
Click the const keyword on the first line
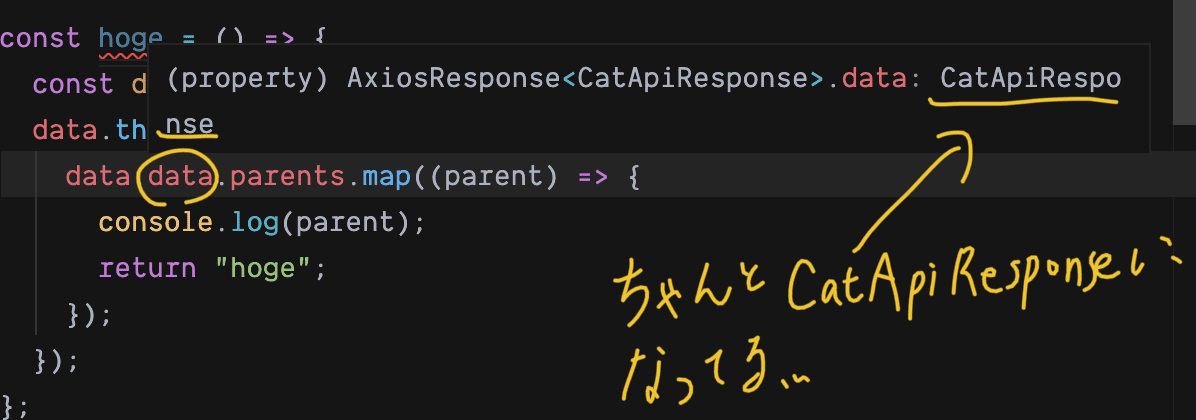click(40, 39)
